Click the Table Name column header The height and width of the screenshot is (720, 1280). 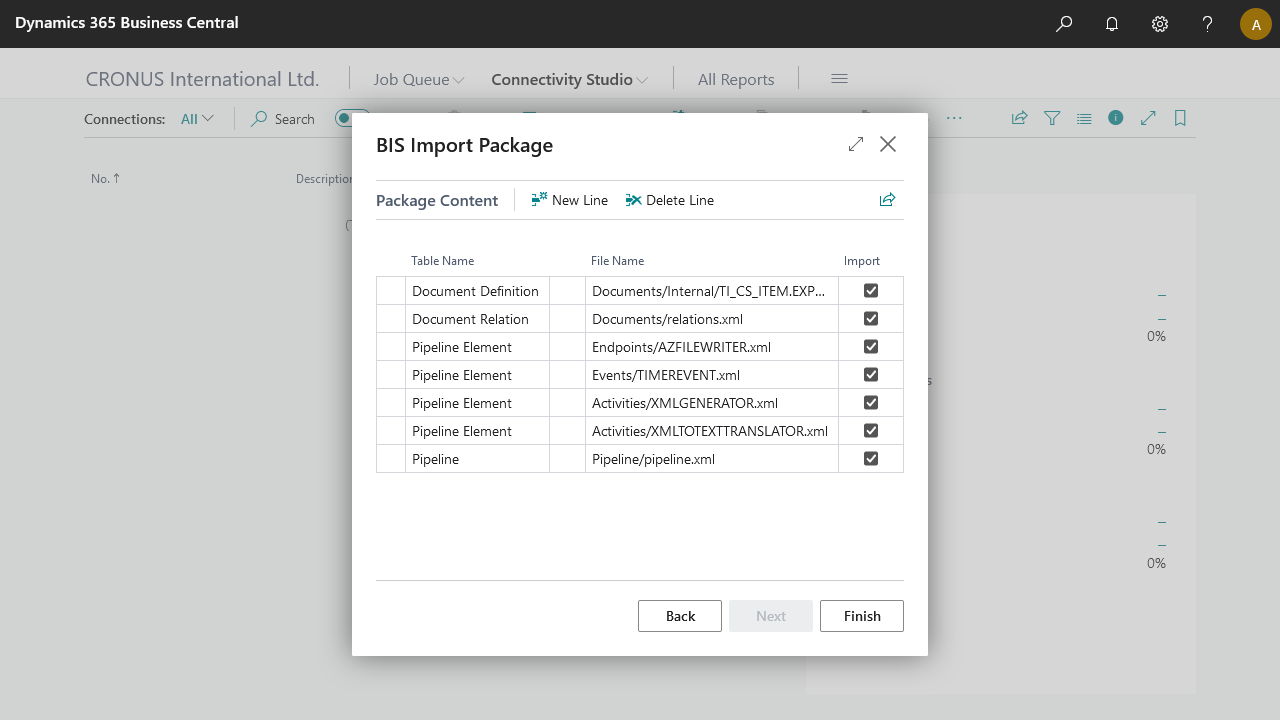443,261
